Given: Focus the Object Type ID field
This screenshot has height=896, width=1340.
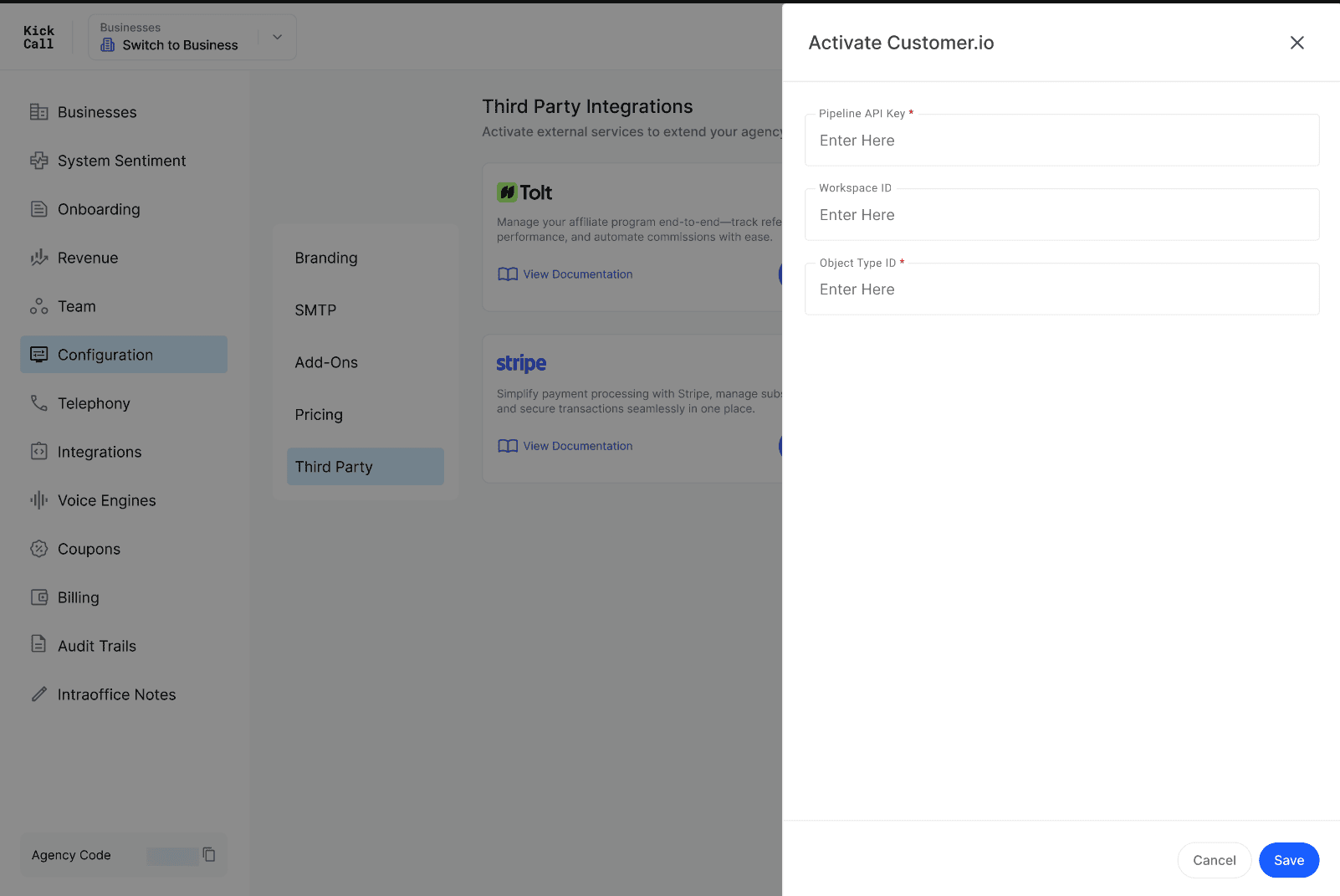Looking at the screenshot, I should click(x=1062, y=289).
